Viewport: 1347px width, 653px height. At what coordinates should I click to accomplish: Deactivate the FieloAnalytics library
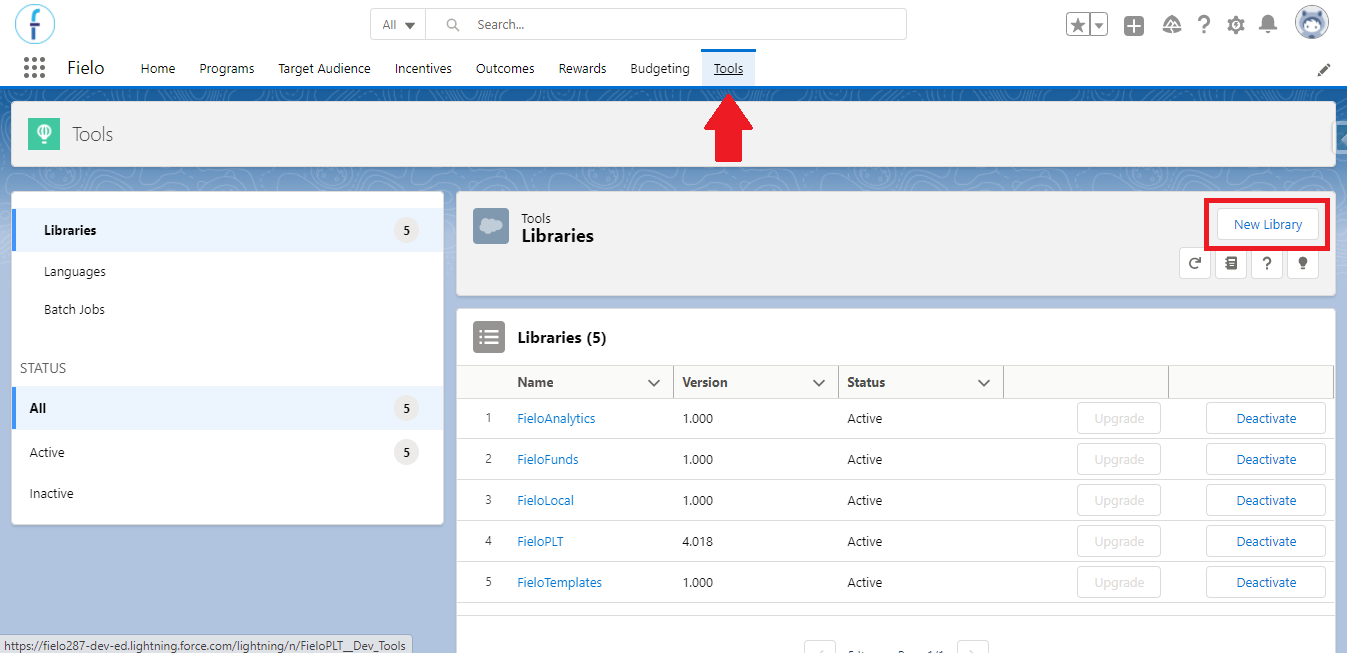(x=1266, y=418)
